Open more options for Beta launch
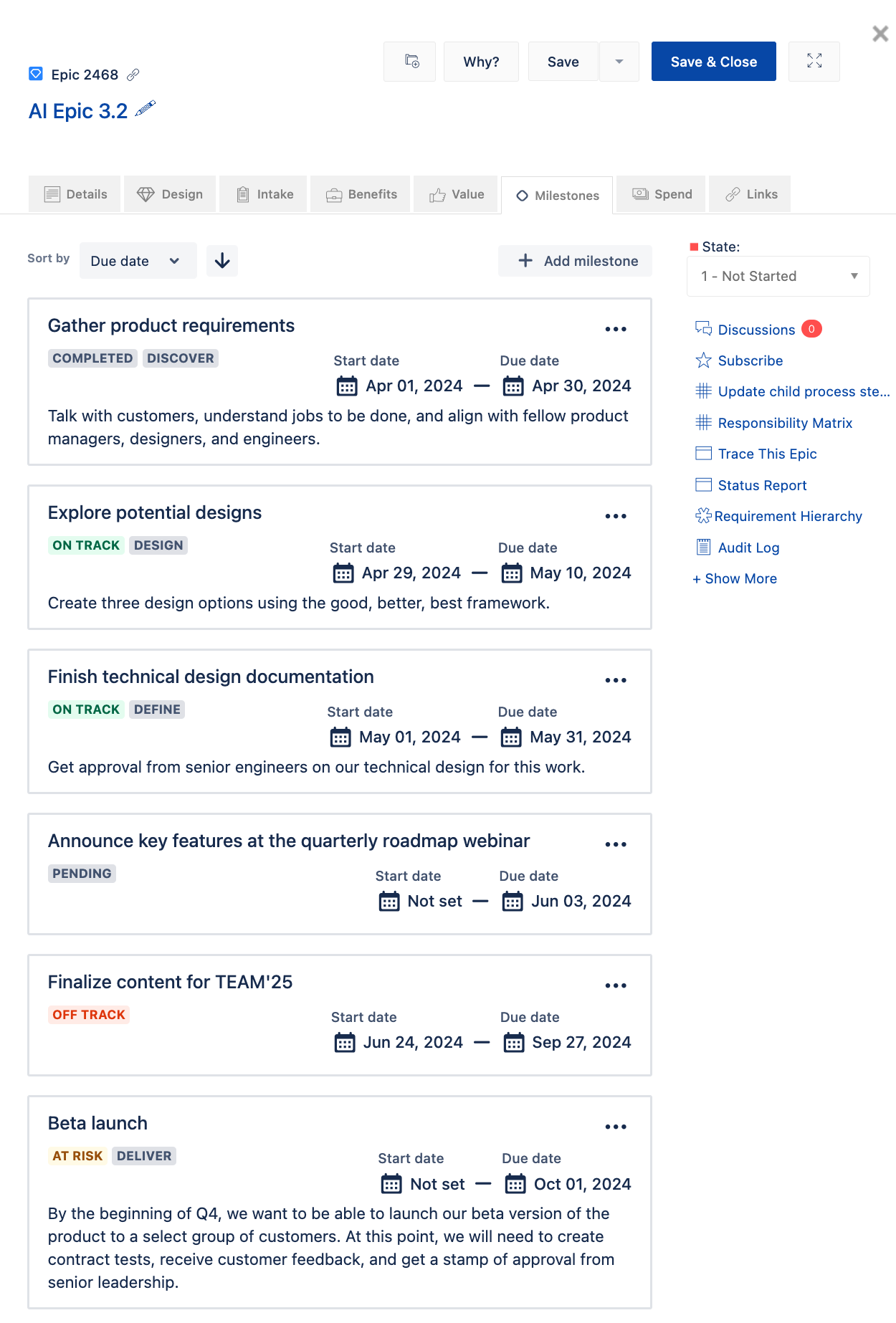896x1323 pixels. pos(616,1127)
